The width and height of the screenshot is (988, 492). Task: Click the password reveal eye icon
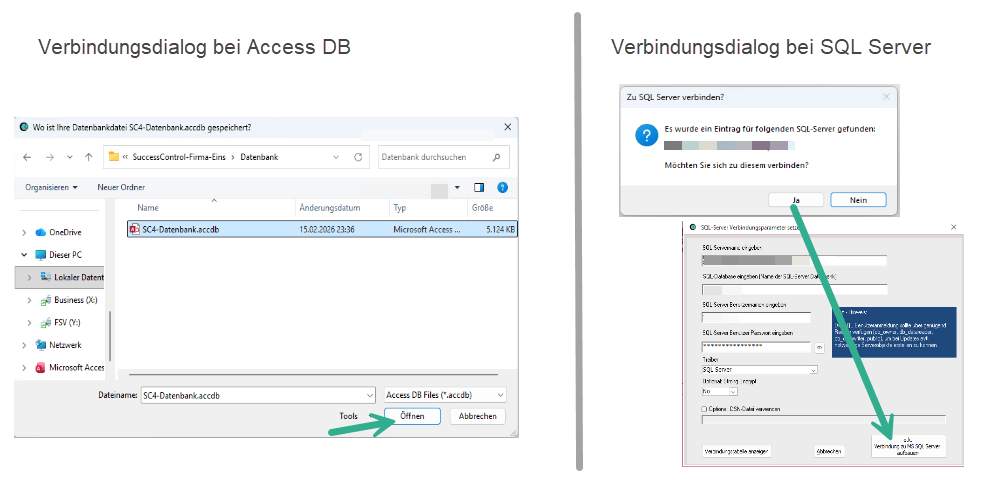pyautogui.click(x=820, y=347)
